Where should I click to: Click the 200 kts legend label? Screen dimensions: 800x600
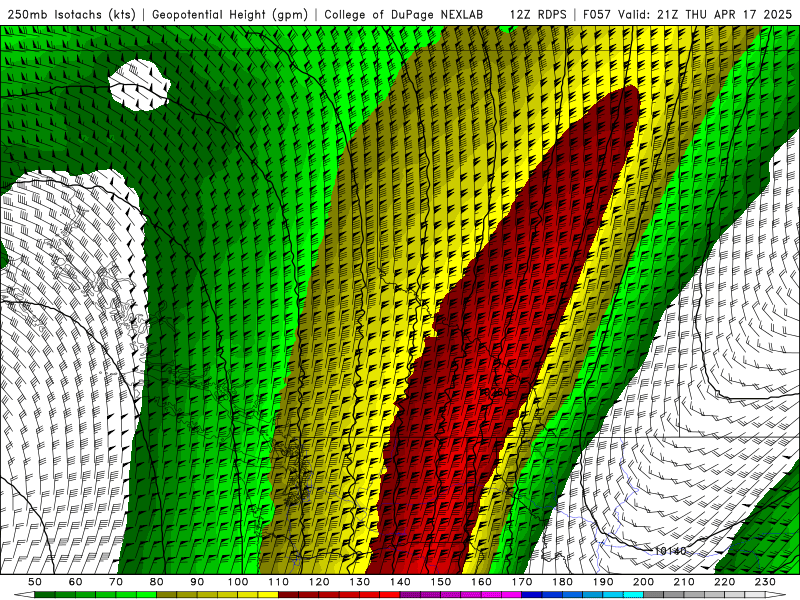click(x=643, y=582)
